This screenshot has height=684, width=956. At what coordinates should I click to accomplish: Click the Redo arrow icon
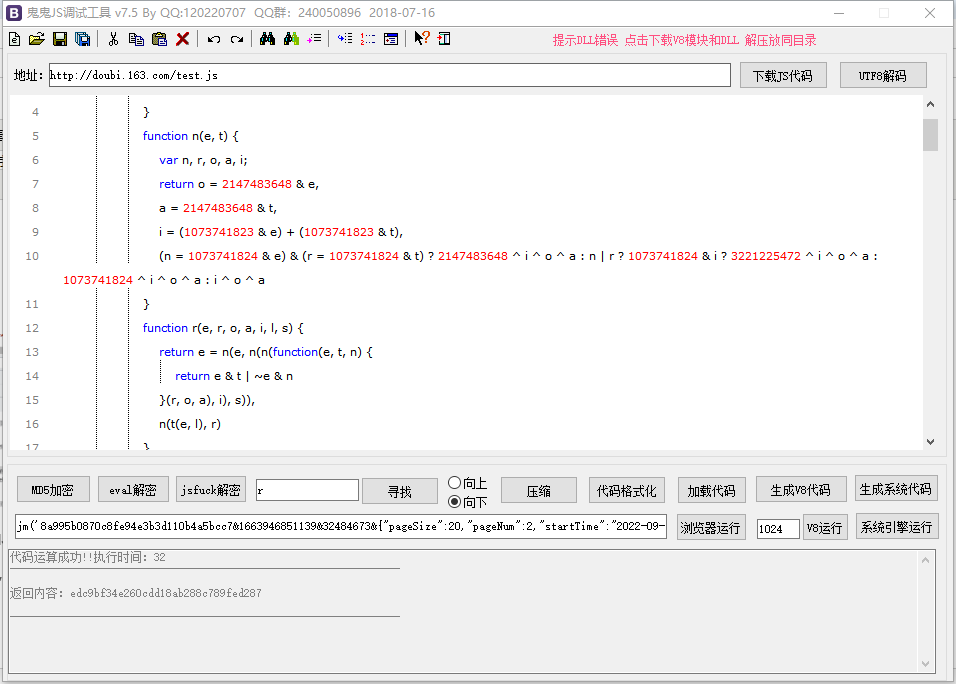click(x=237, y=40)
